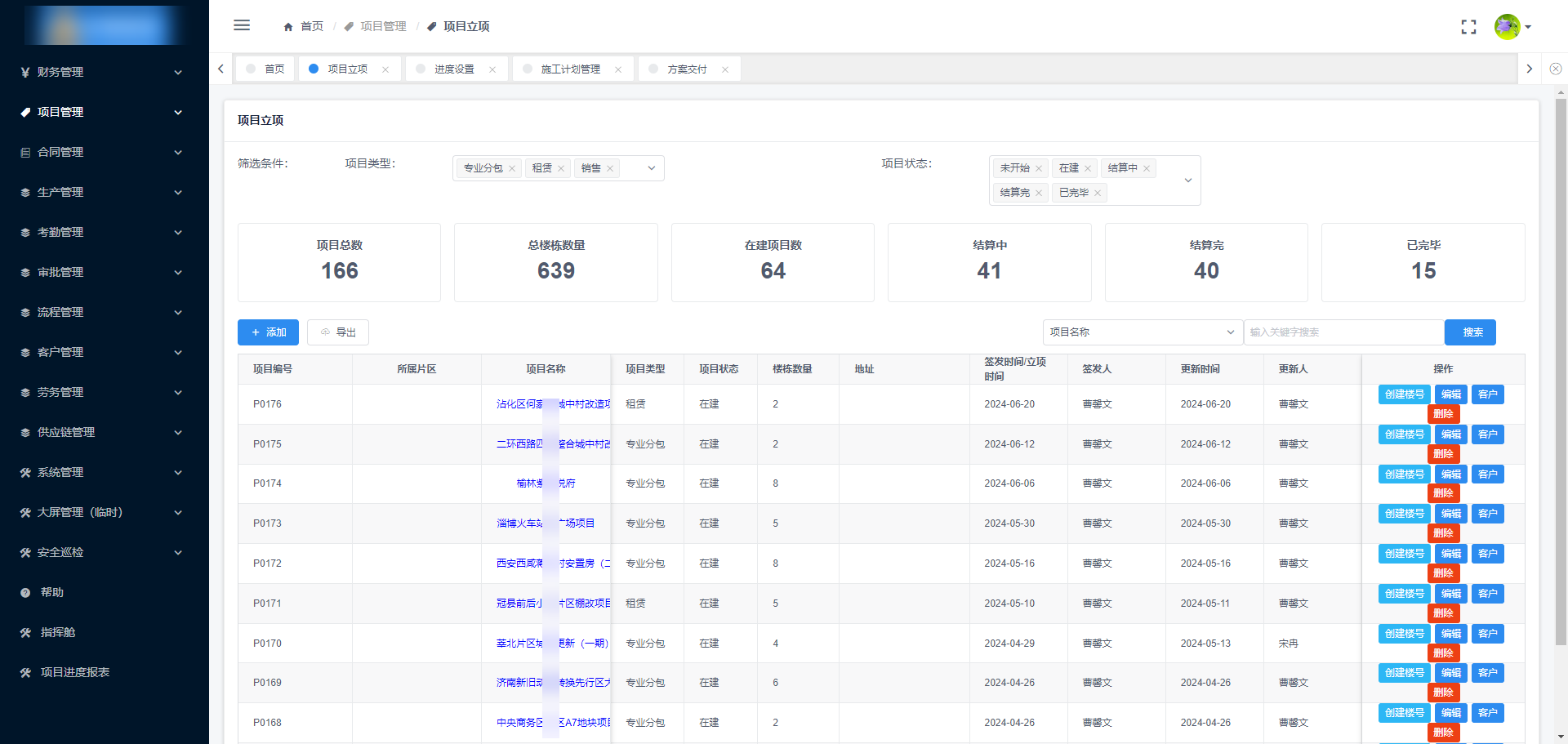Image resolution: width=1568 pixels, height=744 pixels.
Task: Remove the 租赁 filter tag
Action: [x=561, y=168]
